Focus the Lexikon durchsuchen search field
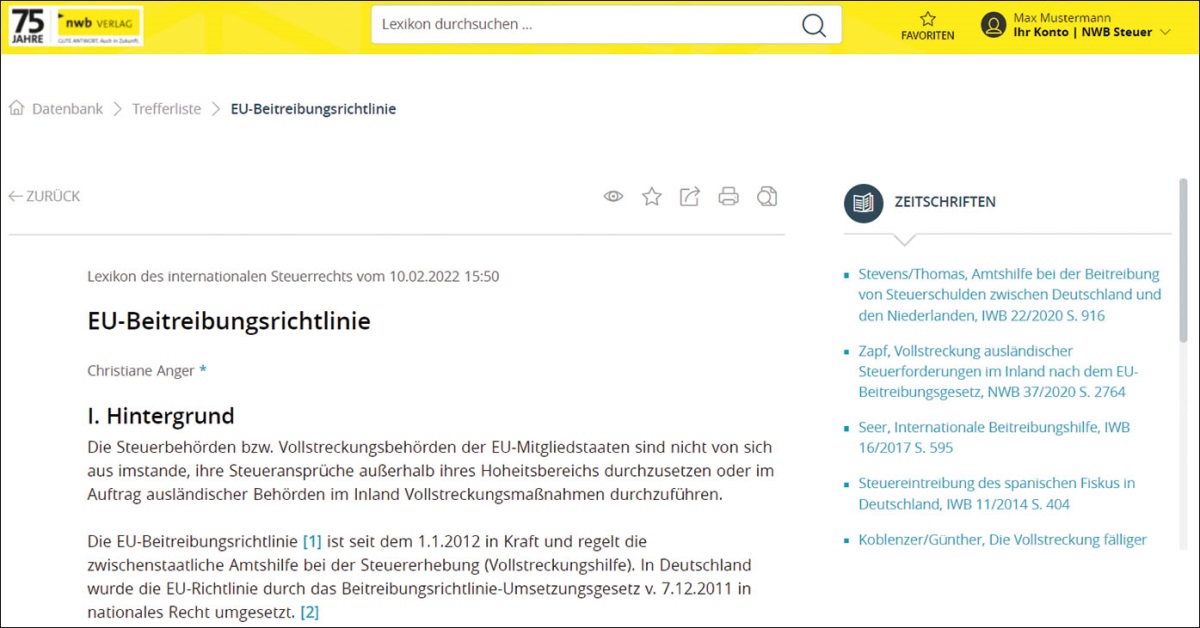The image size is (1200, 628). (x=585, y=25)
